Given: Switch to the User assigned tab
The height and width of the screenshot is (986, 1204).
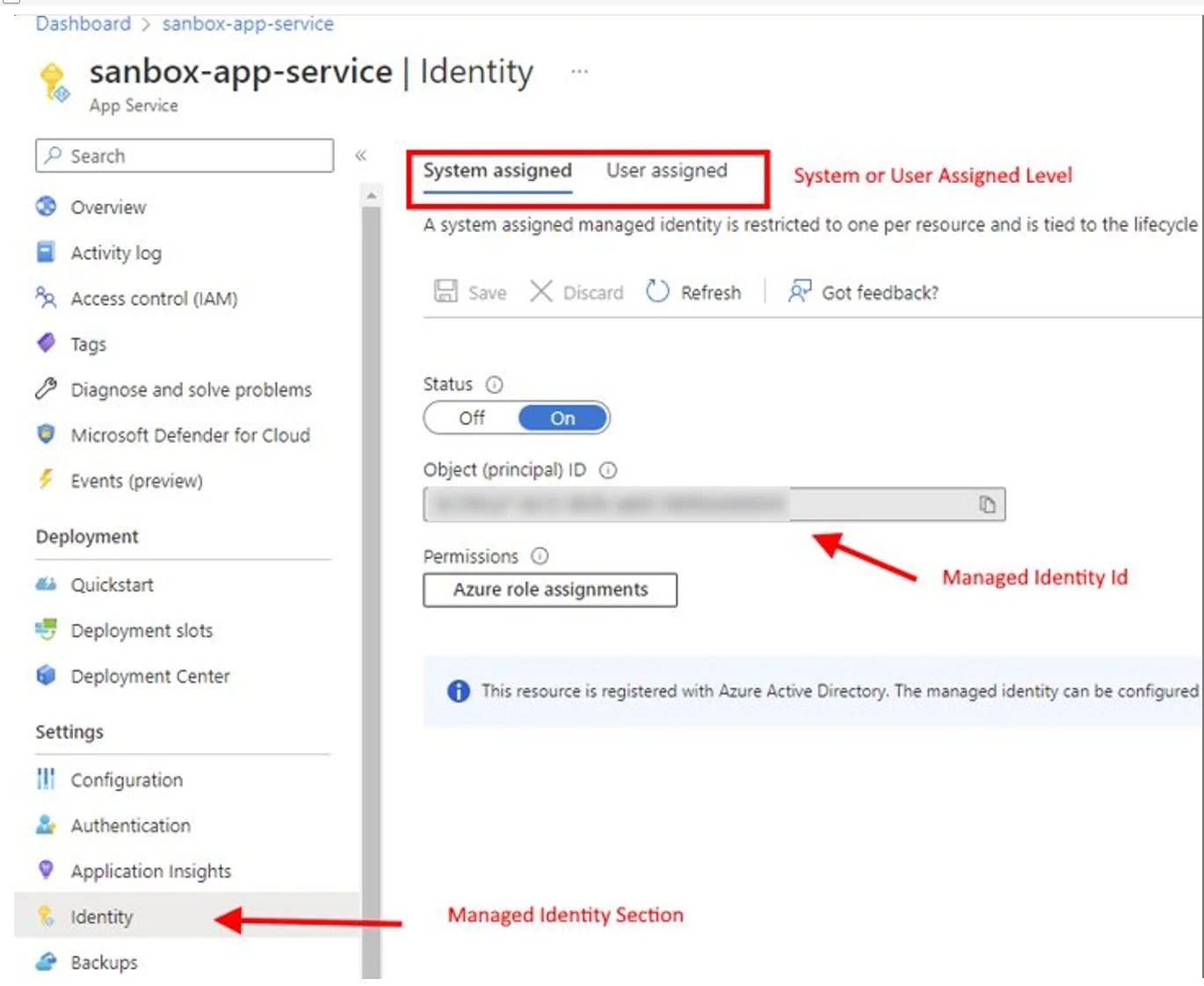Looking at the screenshot, I should coord(666,170).
